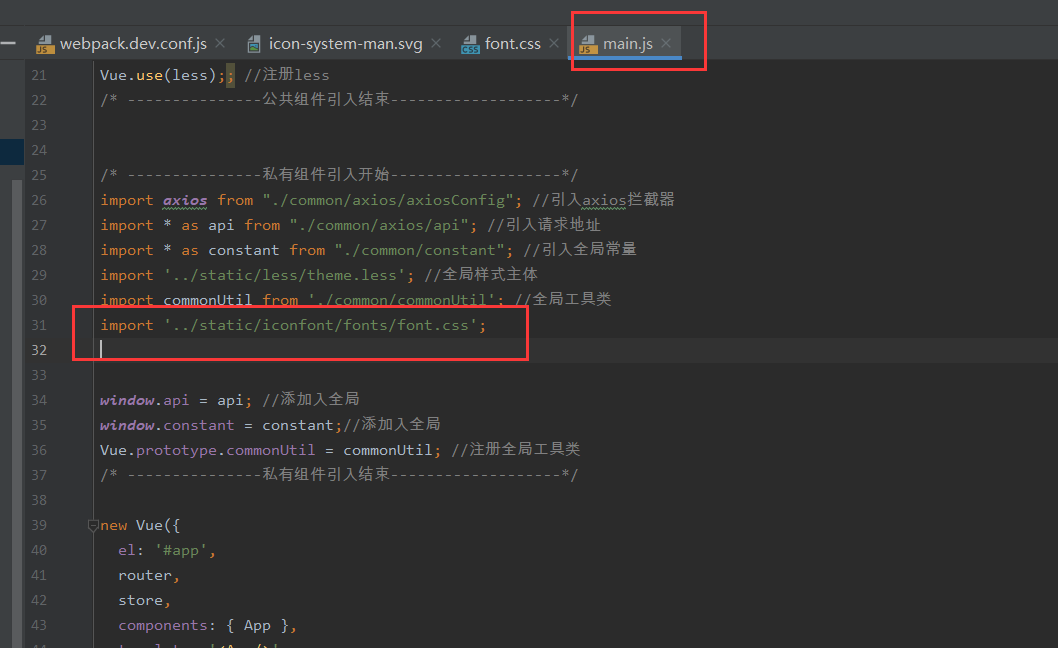
Task: Click the JS icon on webpack.dev.conf.js tab
Action: (44, 43)
